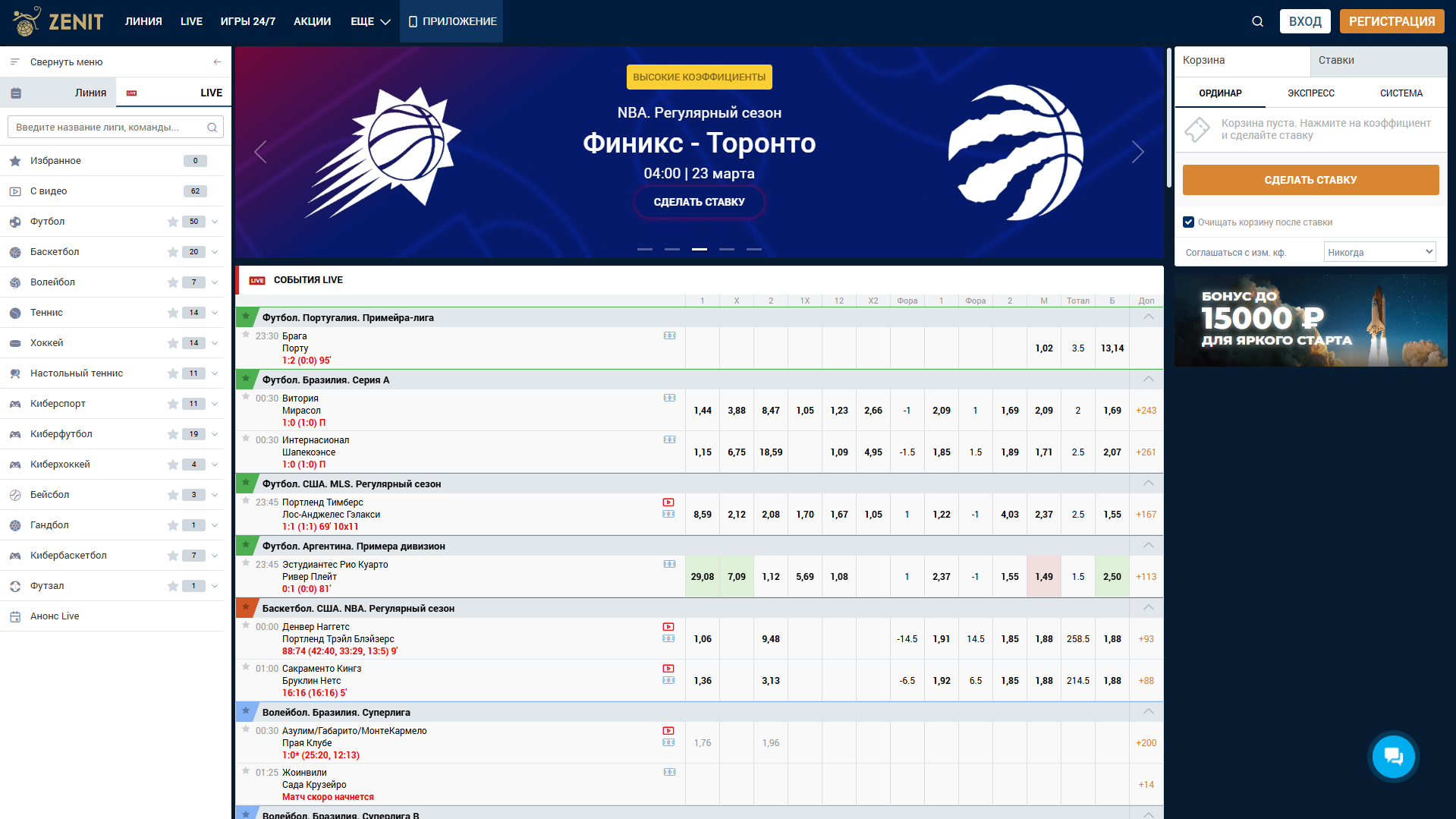The image size is (1456, 819).
Task: Select Football sport icon in sidebar
Action: click(x=15, y=222)
